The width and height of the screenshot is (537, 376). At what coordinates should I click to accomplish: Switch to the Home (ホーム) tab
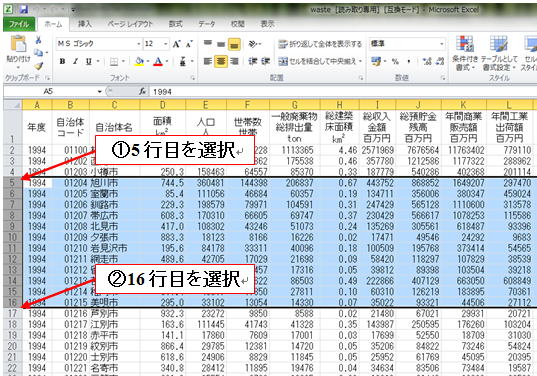point(53,24)
